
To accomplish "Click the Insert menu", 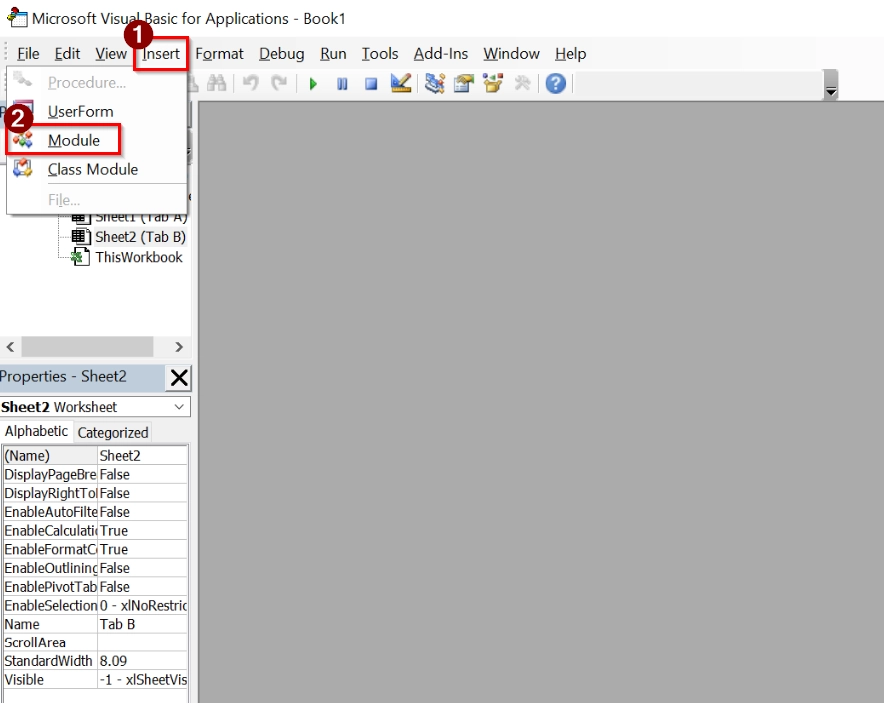I will point(161,54).
